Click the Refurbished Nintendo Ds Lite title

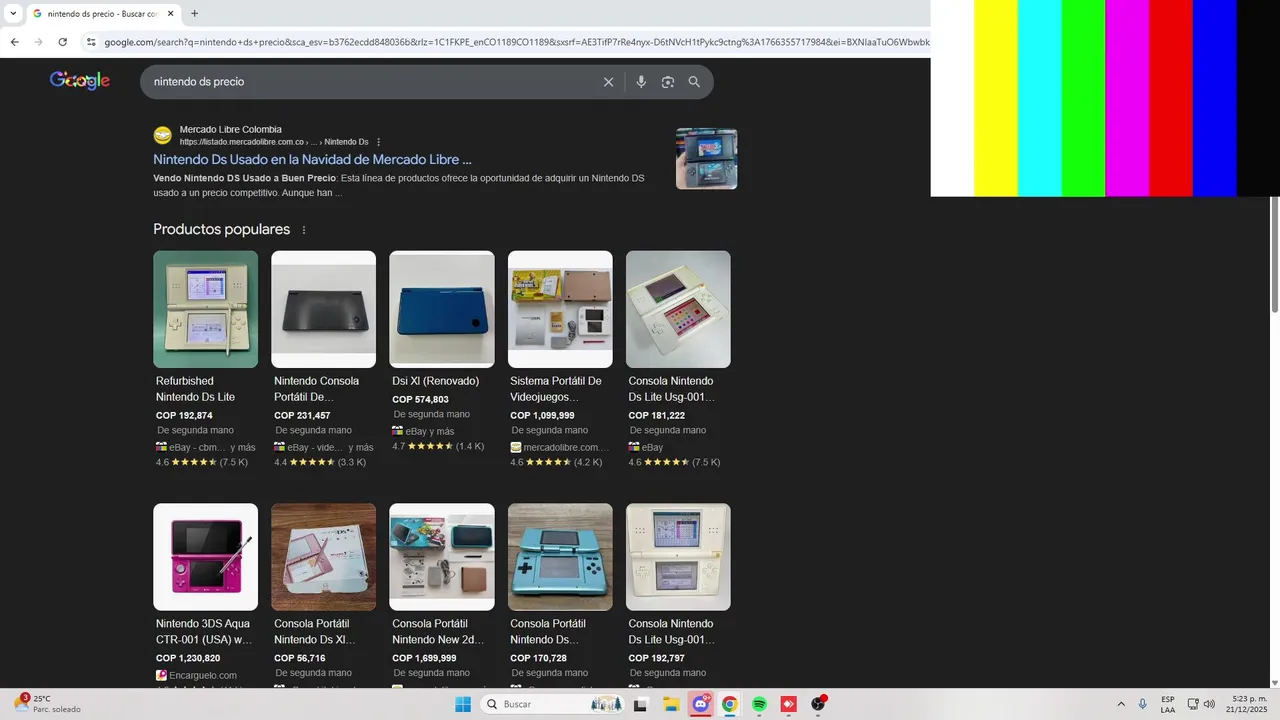[x=195, y=389]
